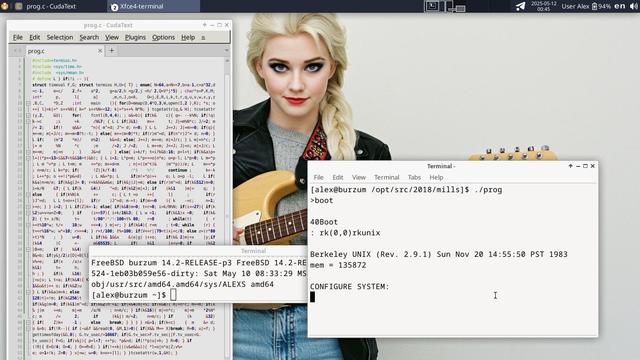Click the '>boot' line in the Terminal
This screenshot has width=640, height=360.
pyautogui.click(x=322, y=200)
